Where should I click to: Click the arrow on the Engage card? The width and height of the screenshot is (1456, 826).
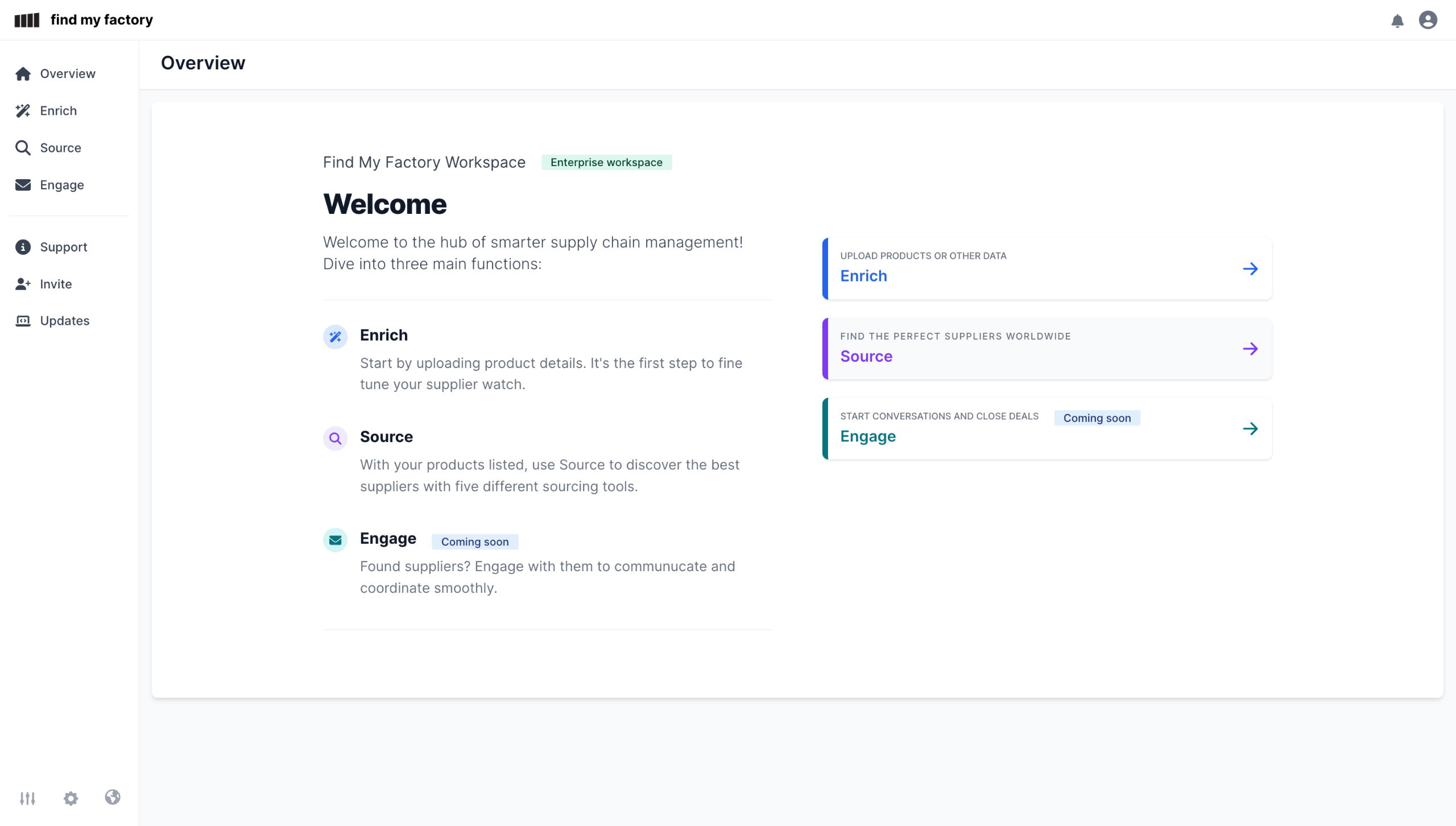click(x=1250, y=428)
